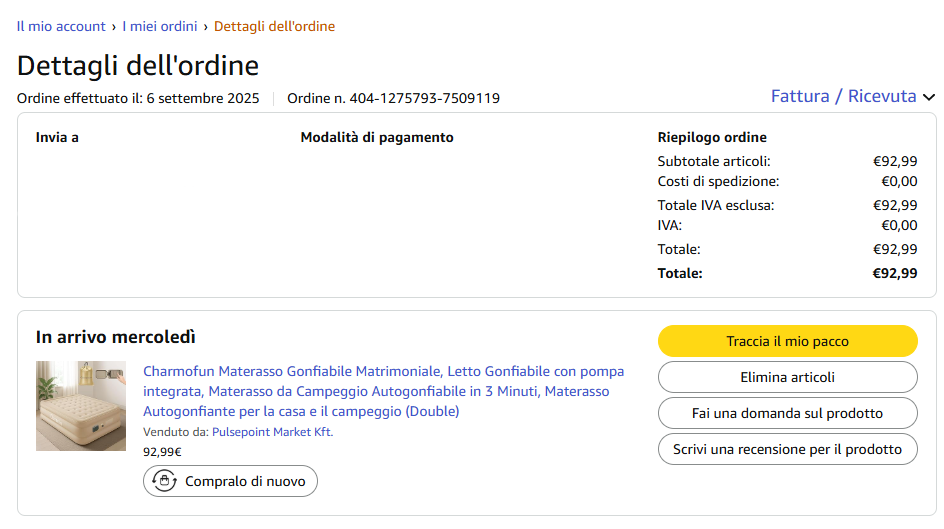
Task: Choose Fai una domanda sul prodotto
Action: tap(787, 413)
